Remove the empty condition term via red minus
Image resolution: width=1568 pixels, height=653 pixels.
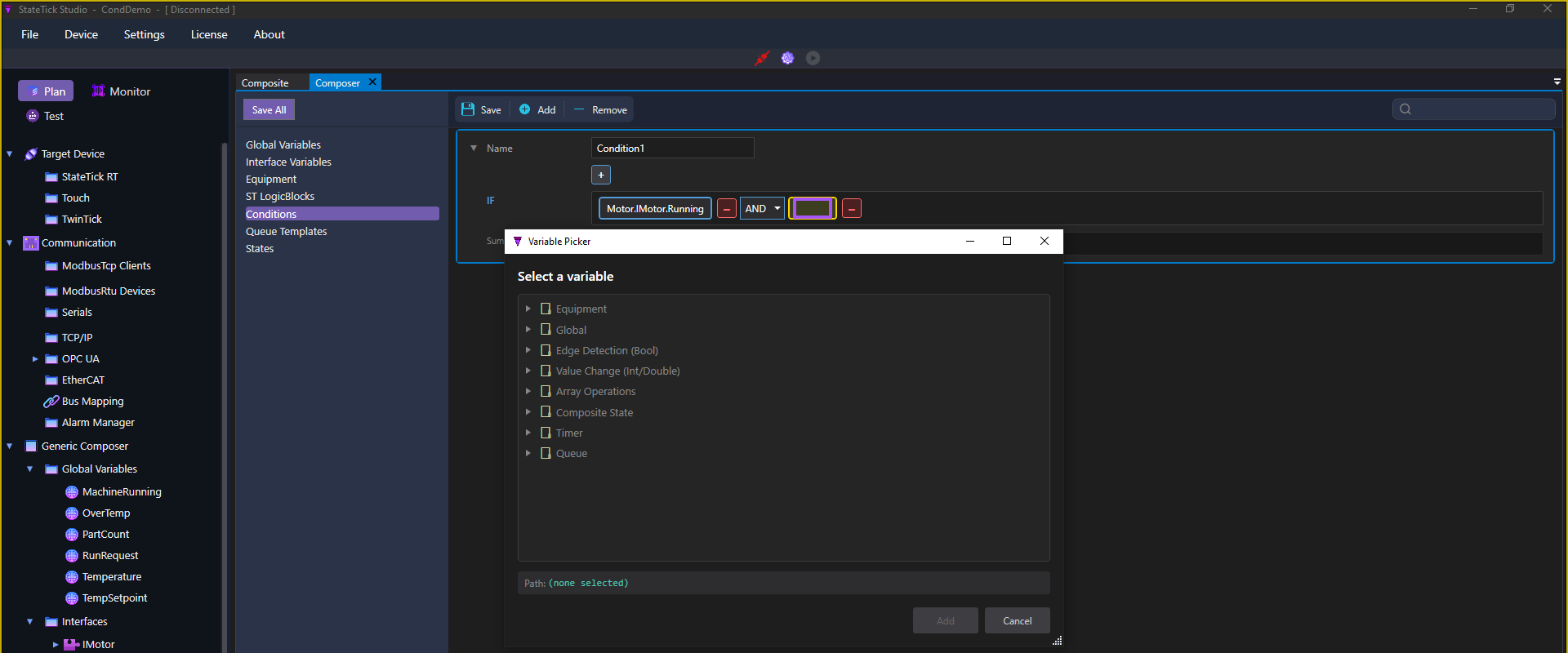click(851, 209)
